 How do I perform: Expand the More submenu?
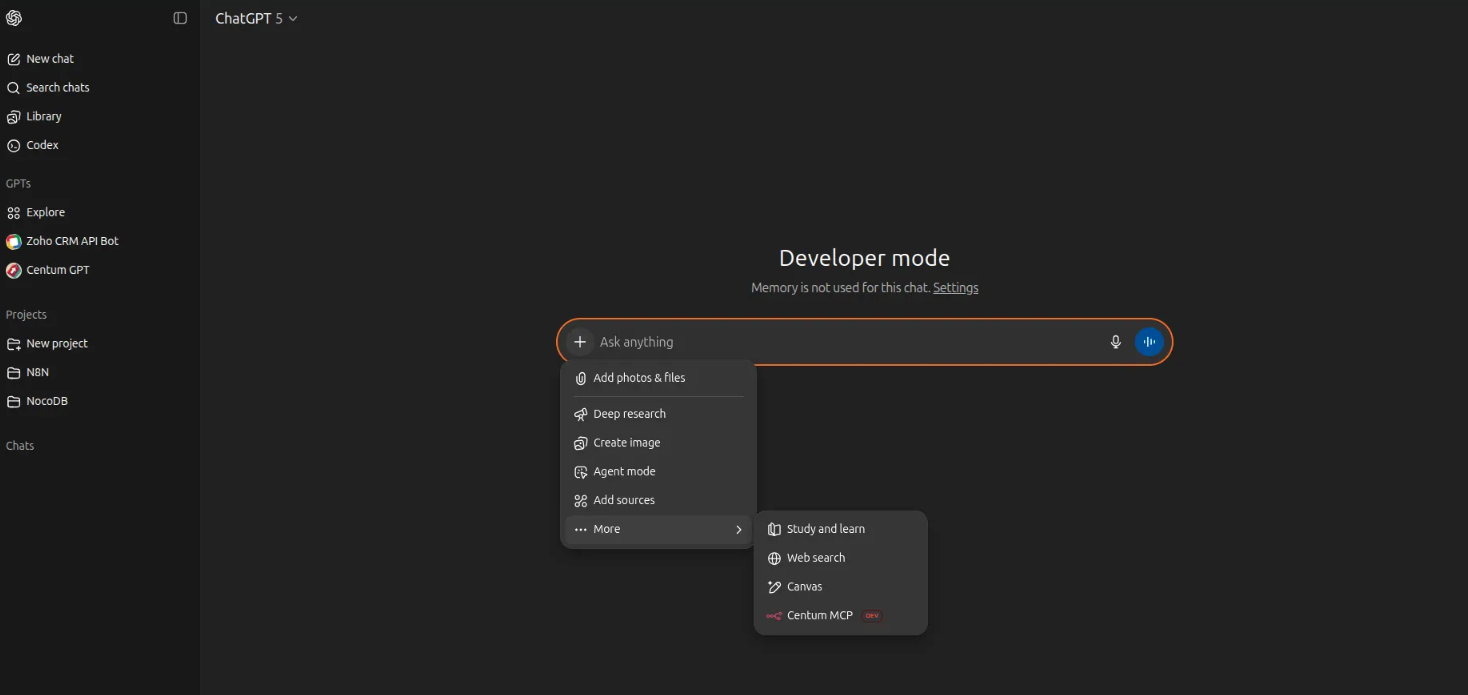[x=658, y=530]
